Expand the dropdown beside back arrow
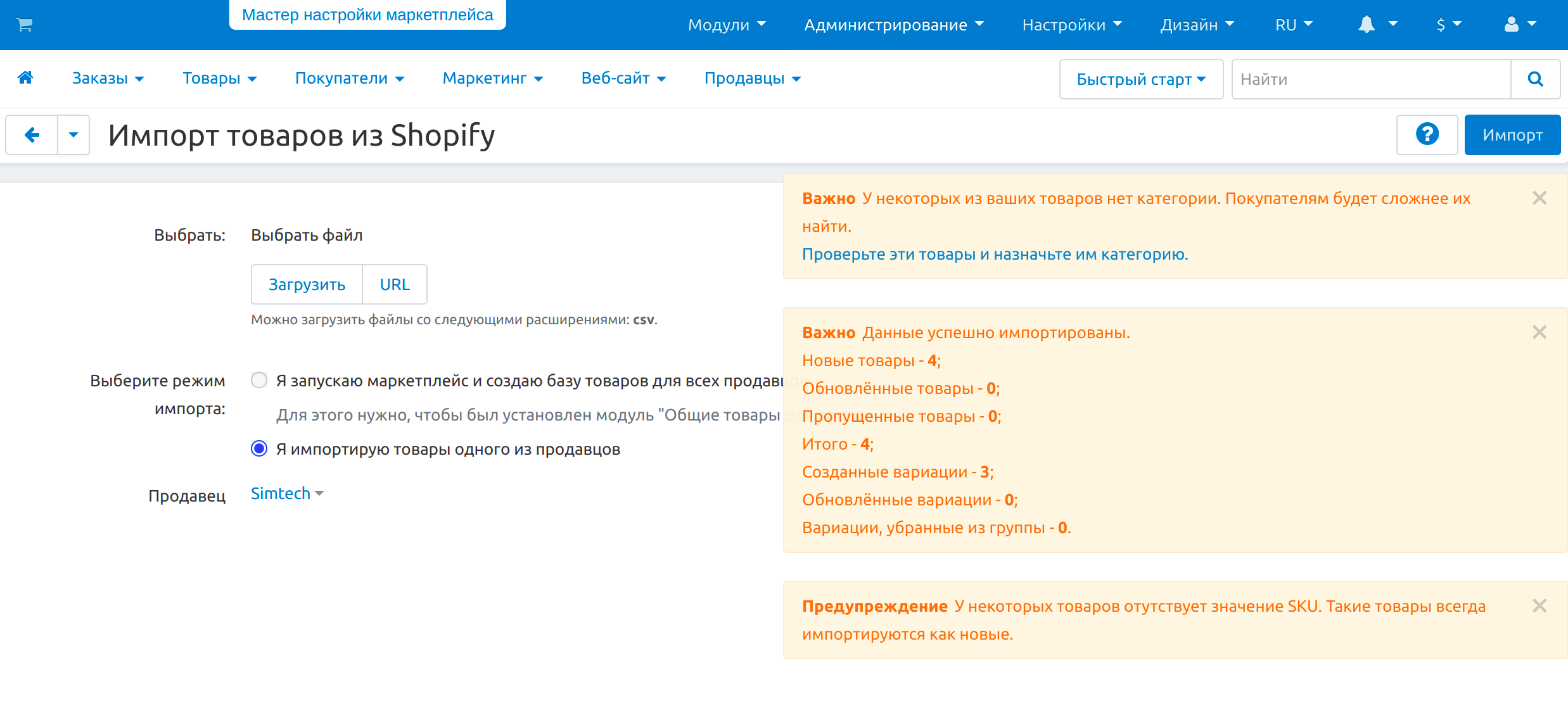 [x=73, y=135]
